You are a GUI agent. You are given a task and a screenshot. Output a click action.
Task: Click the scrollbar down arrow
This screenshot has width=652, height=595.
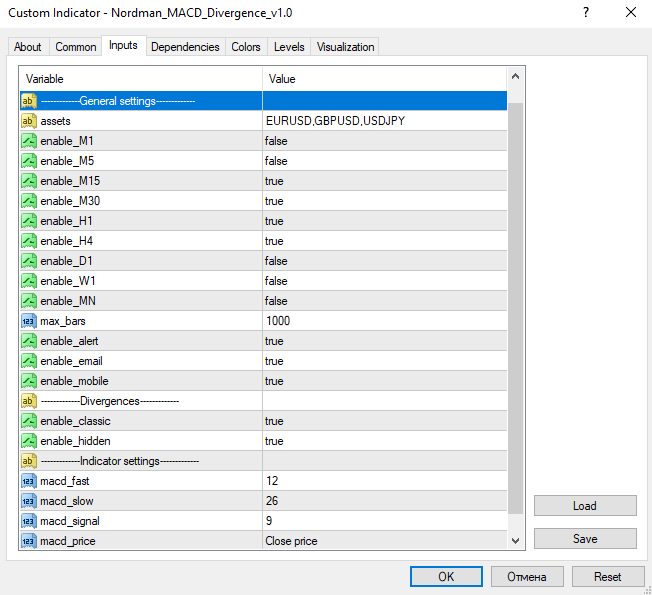pyautogui.click(x=516, y=541)
